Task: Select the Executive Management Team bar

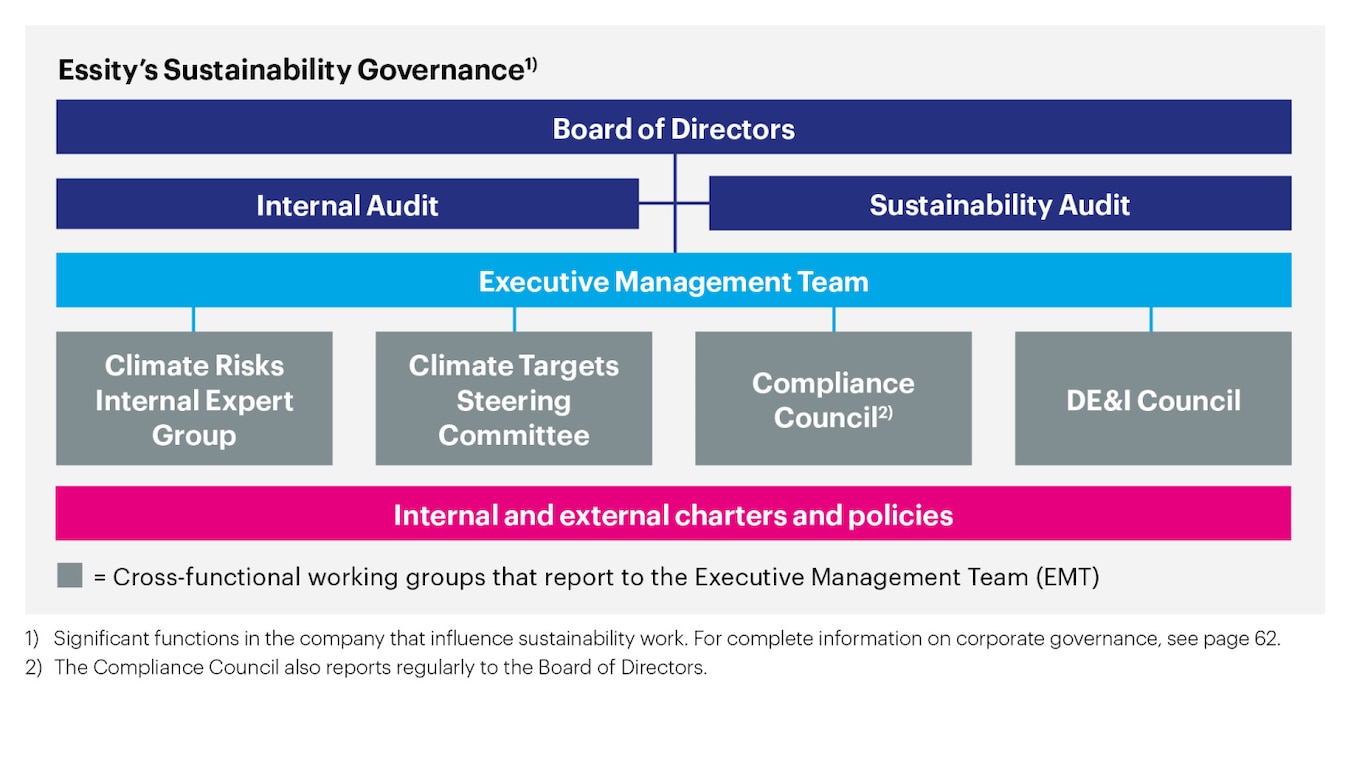Action: [673, 281]
